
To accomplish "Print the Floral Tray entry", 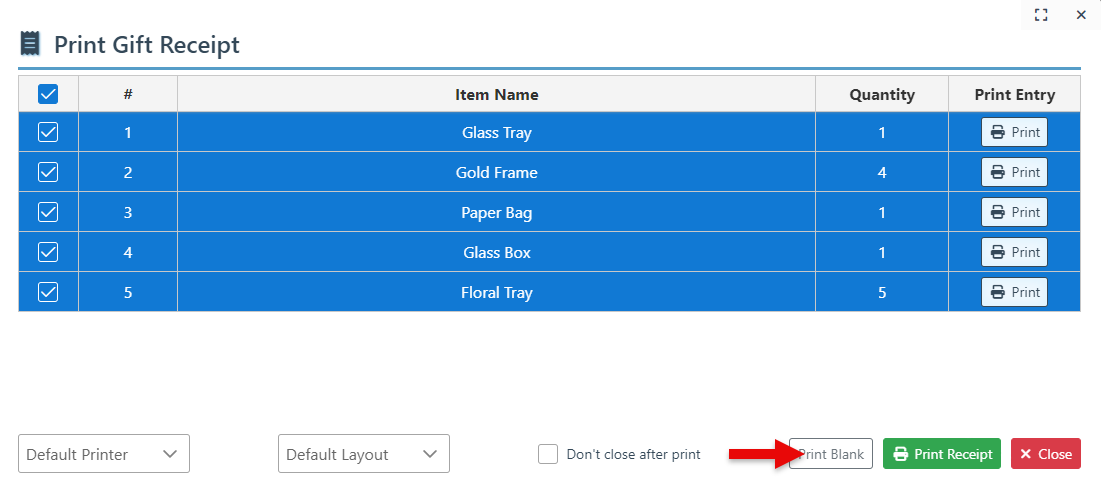I will pos(1014,292).
